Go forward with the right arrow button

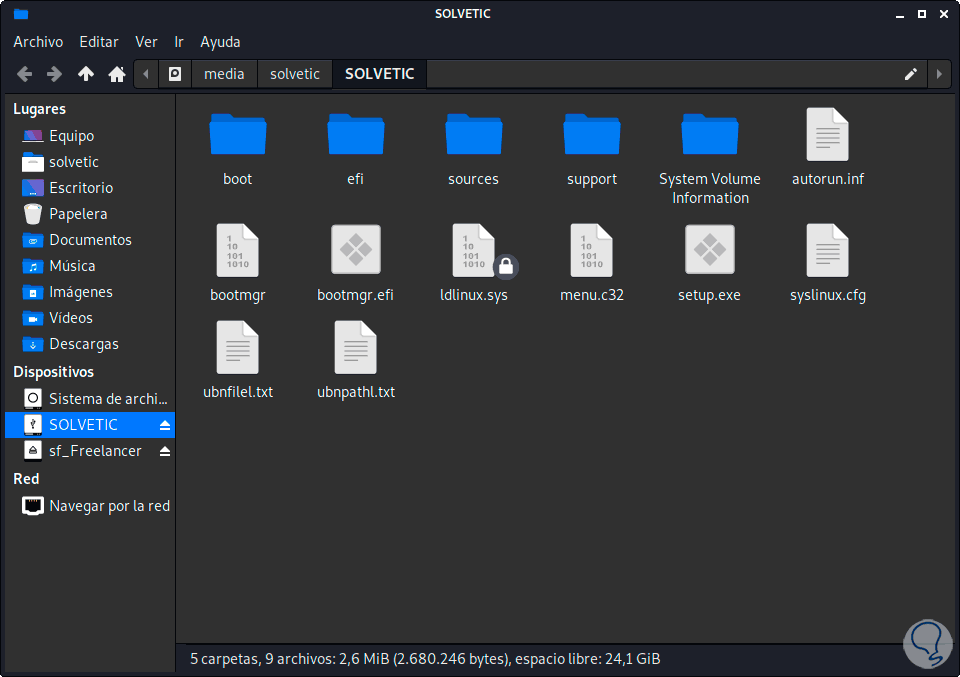pyautogui.click(x=54, y=74)
